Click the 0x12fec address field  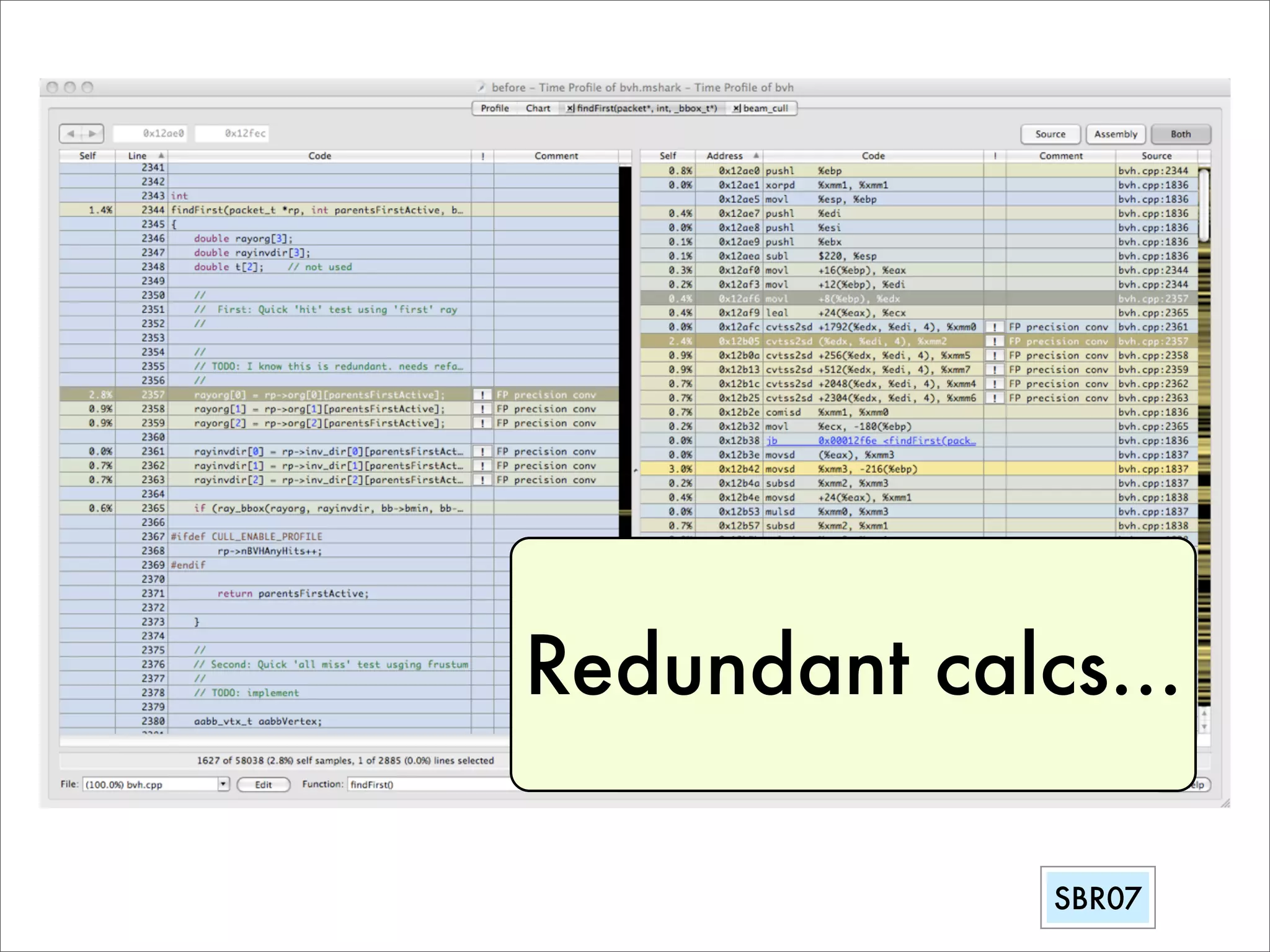click(233, 133)
